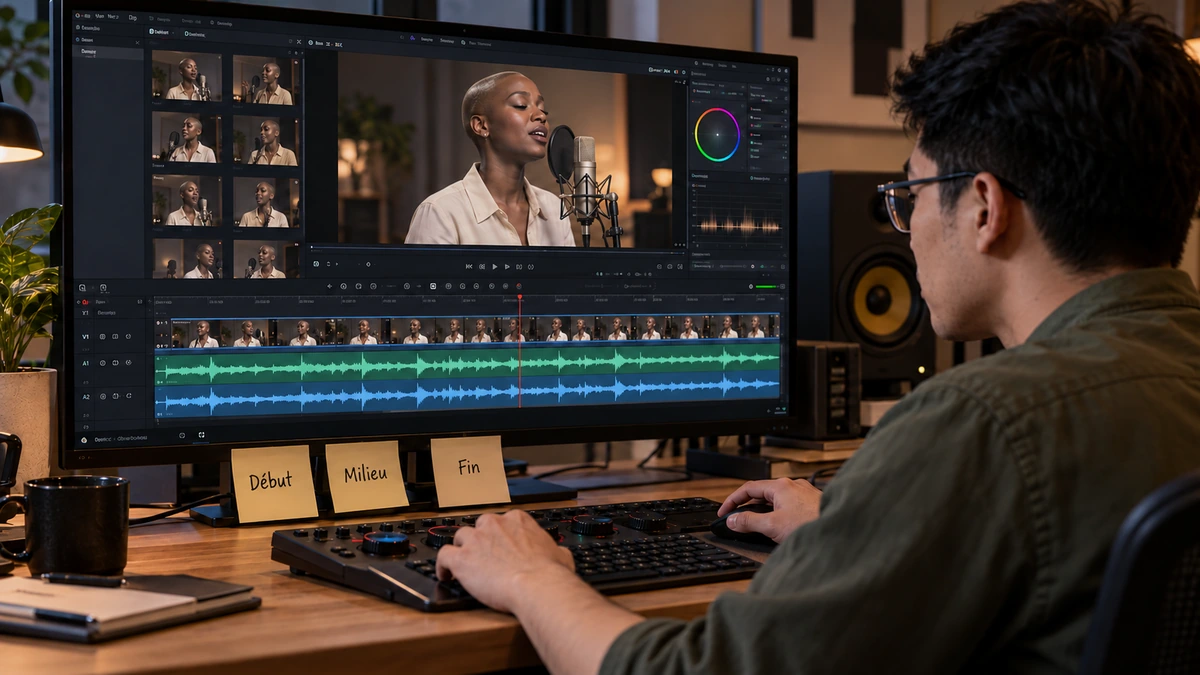The height and width of the screenshot is (675, 1200).
Task: Click the highlighted square icon in the timeline toolbar
Action: (x=433, y=286)
